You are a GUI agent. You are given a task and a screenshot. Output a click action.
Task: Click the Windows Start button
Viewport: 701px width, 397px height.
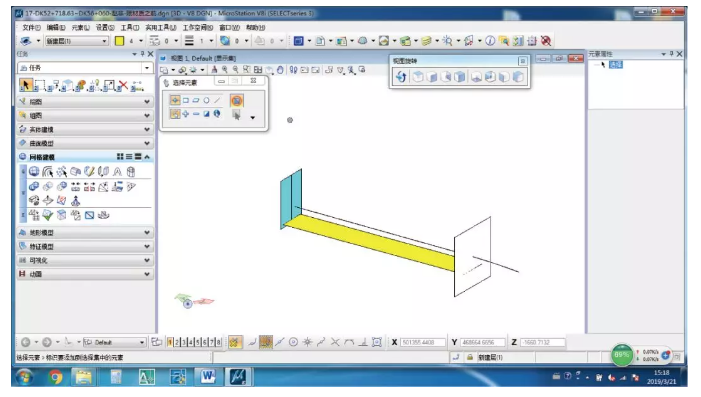coord(25,378)
